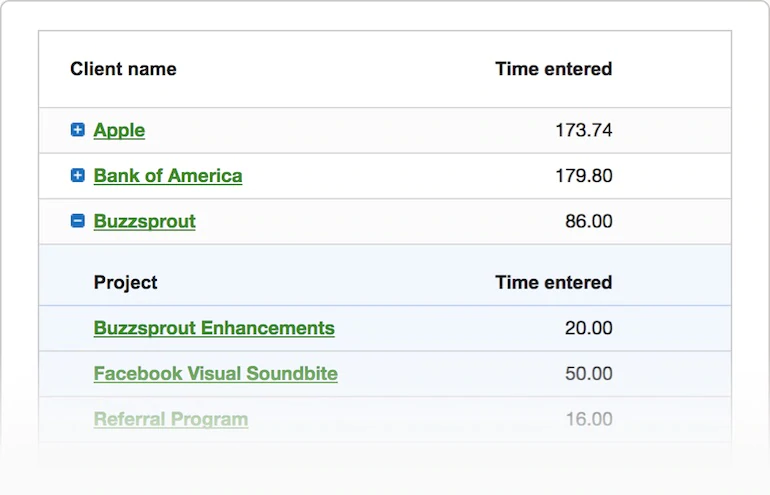
Task: Click the project Time entered header
Action: click(x=553, y=283)
